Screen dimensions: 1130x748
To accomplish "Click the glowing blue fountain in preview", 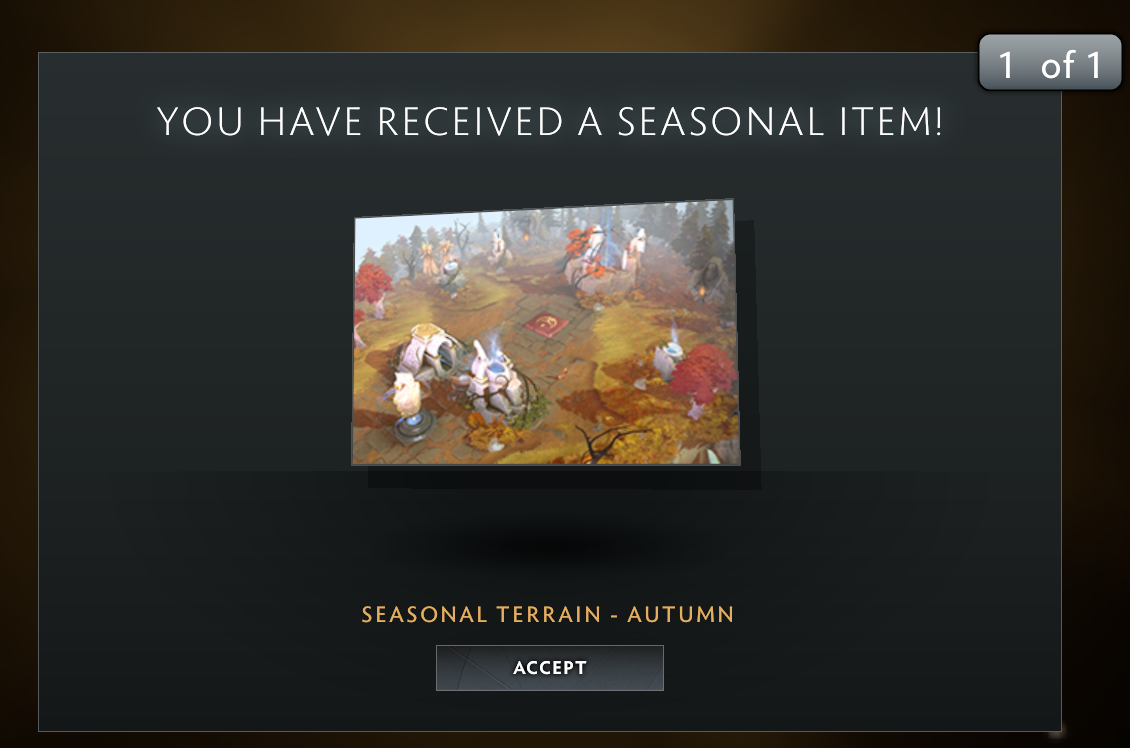I will click(x=670, y=352).
